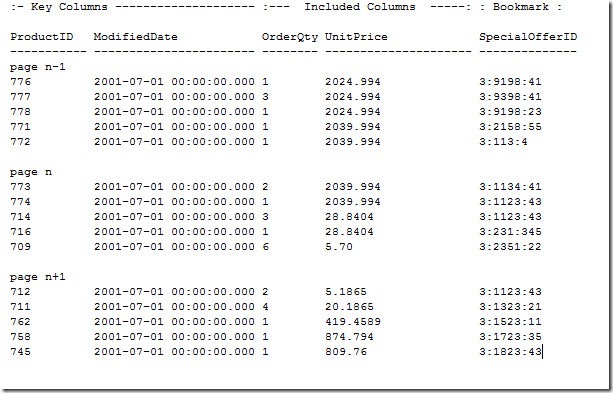
Task: Click unit price 5.70 in row 709
Action: pos(339,247)
